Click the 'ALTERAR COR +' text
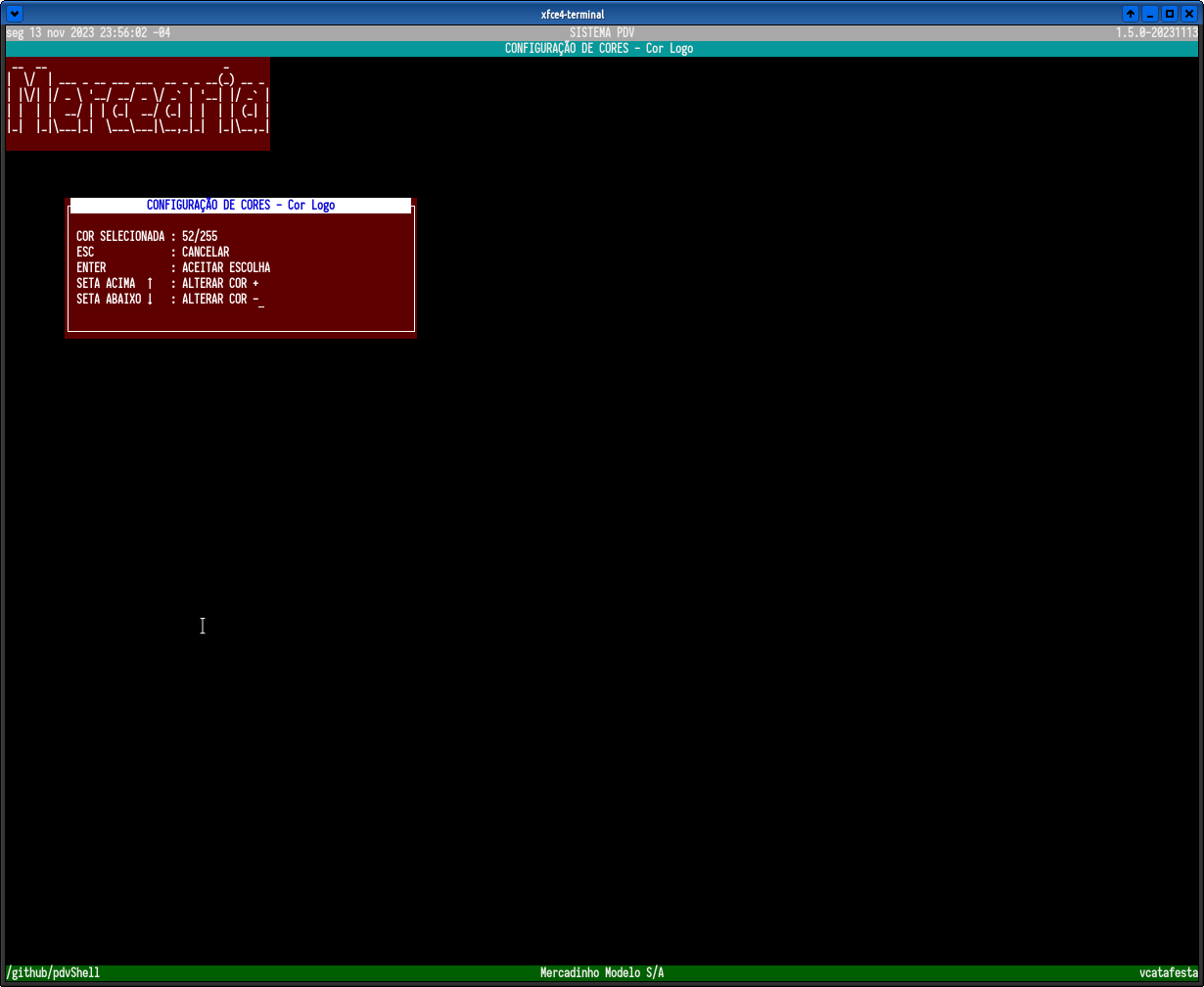Screen dimensions: 1204x987 pyautogui.click(x=220, y=283)
